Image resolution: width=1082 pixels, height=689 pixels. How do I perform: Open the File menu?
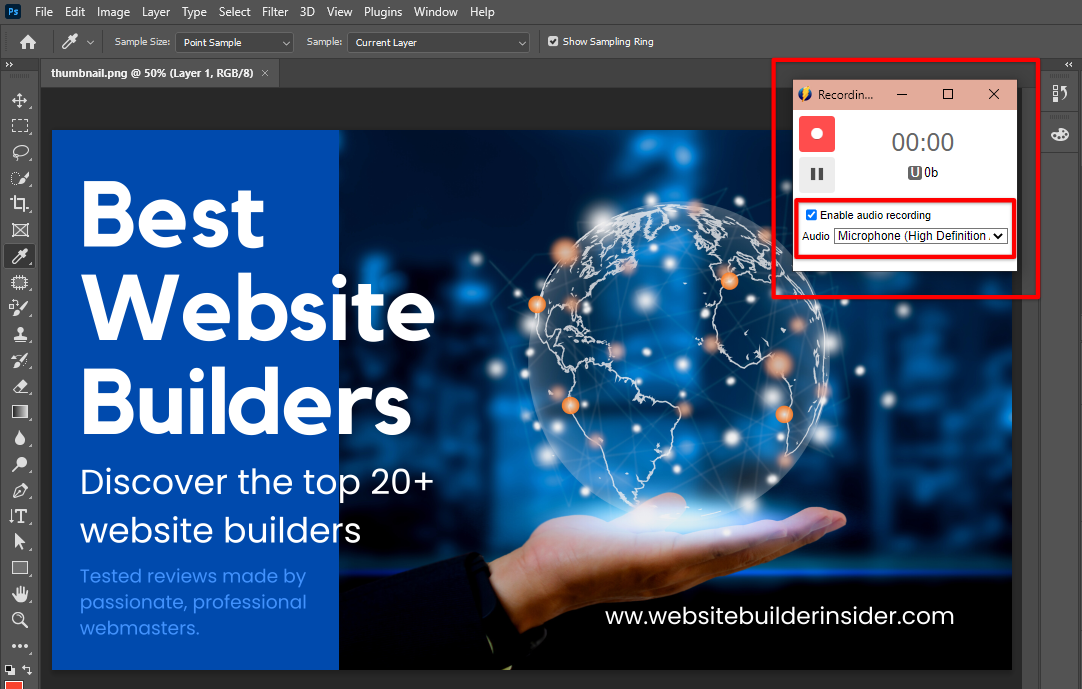click(x=43, y=12)
